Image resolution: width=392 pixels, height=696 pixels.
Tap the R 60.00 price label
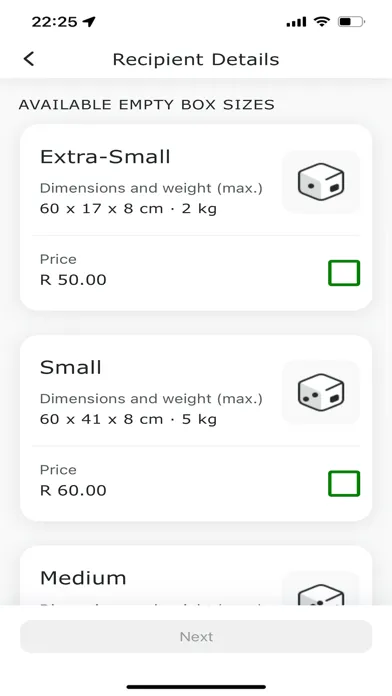pos(73,490)
